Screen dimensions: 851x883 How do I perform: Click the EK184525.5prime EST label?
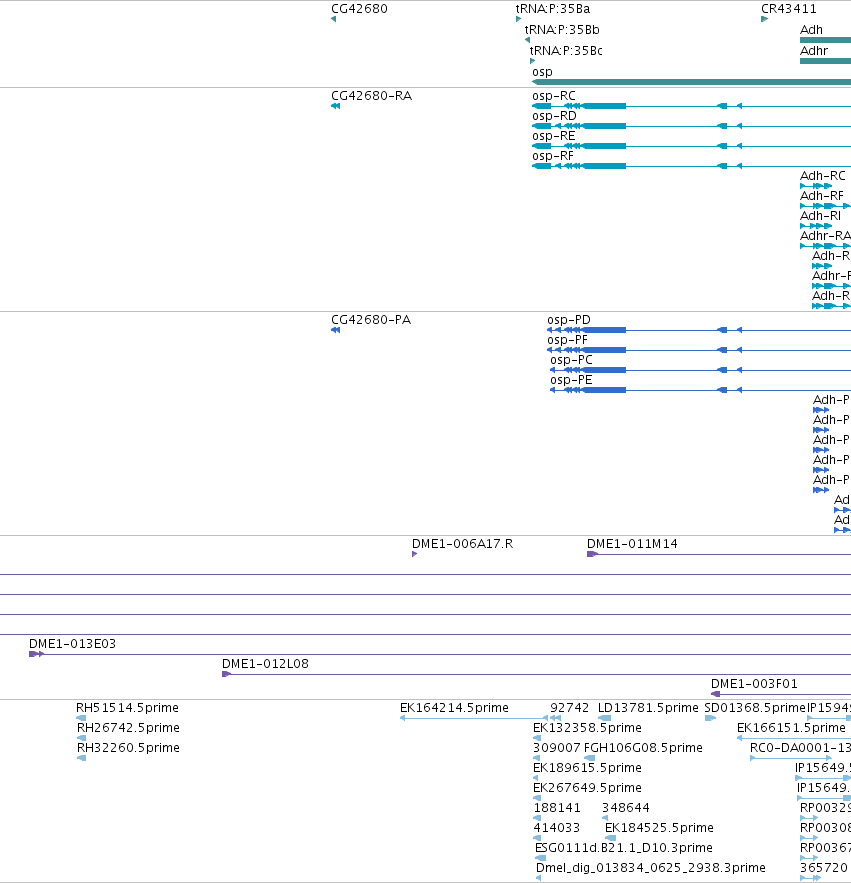(659, 828)
